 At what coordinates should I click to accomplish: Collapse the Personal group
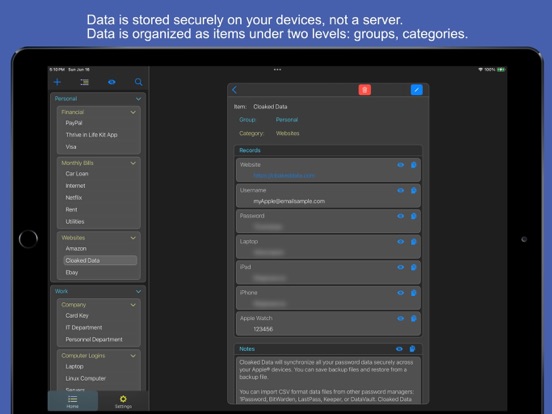[138, 99]
